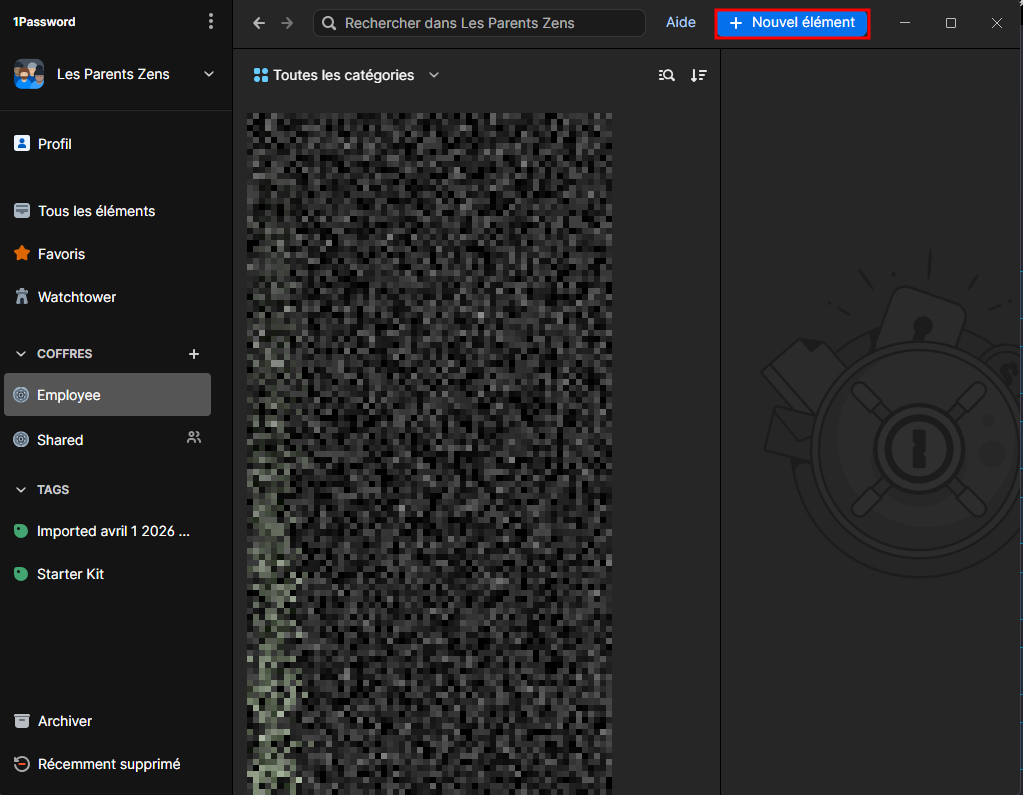The width and height of the screenshot is (1023, 795).
Task: Click the Aide link
Action: tap(681, 23)
